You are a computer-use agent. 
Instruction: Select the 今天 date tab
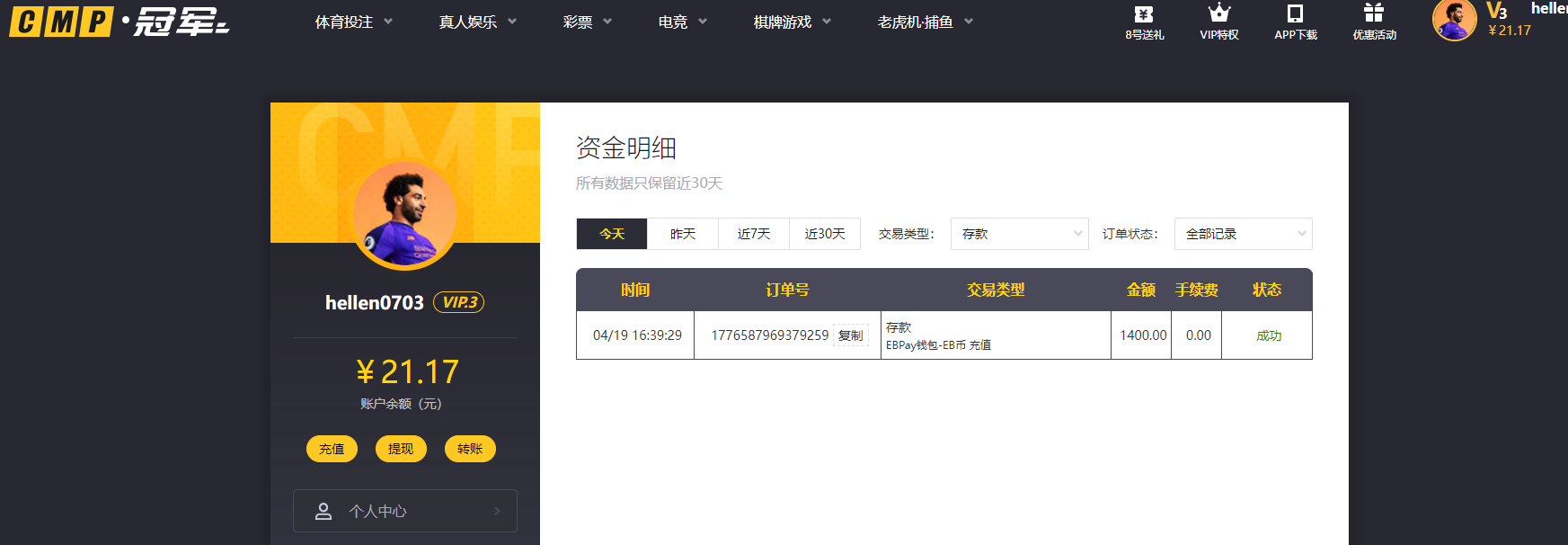pyautogui.click(x=612, y=234)
